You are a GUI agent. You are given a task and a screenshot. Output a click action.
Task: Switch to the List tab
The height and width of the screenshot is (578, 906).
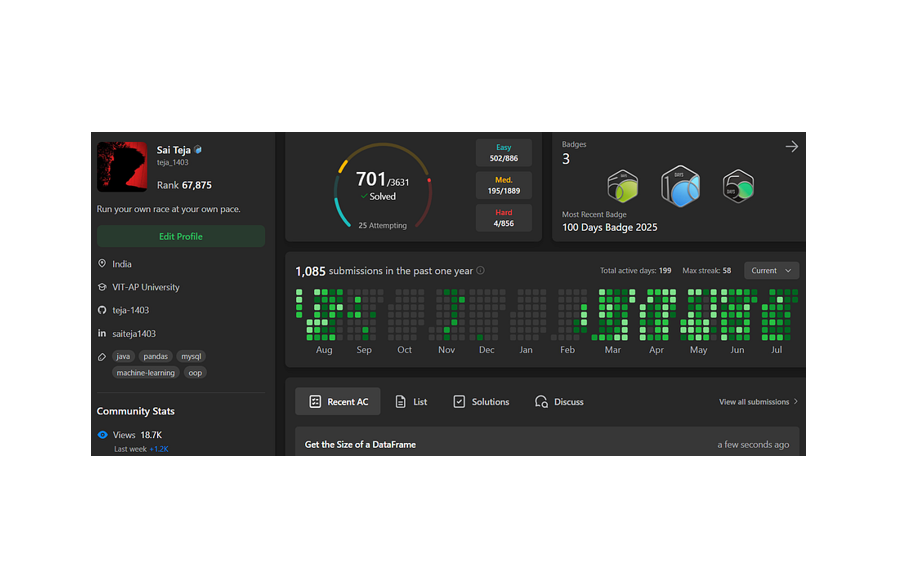click(x=411, y=402)
